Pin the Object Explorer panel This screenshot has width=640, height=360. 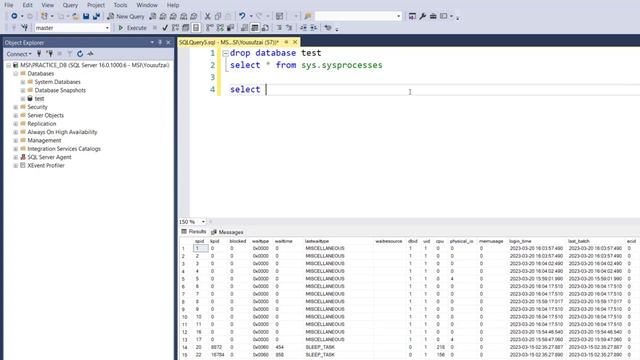coord(160,42)
